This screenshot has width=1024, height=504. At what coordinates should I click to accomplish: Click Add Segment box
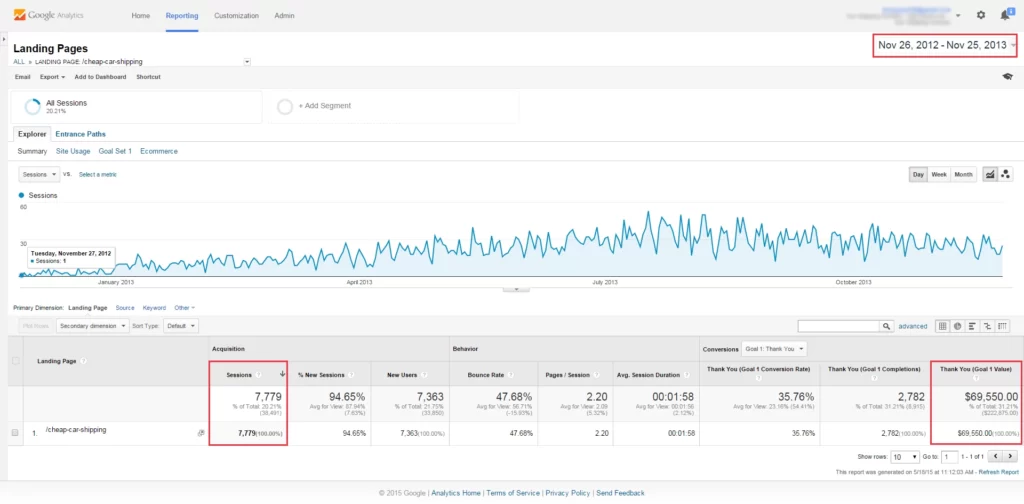[391, 106]
